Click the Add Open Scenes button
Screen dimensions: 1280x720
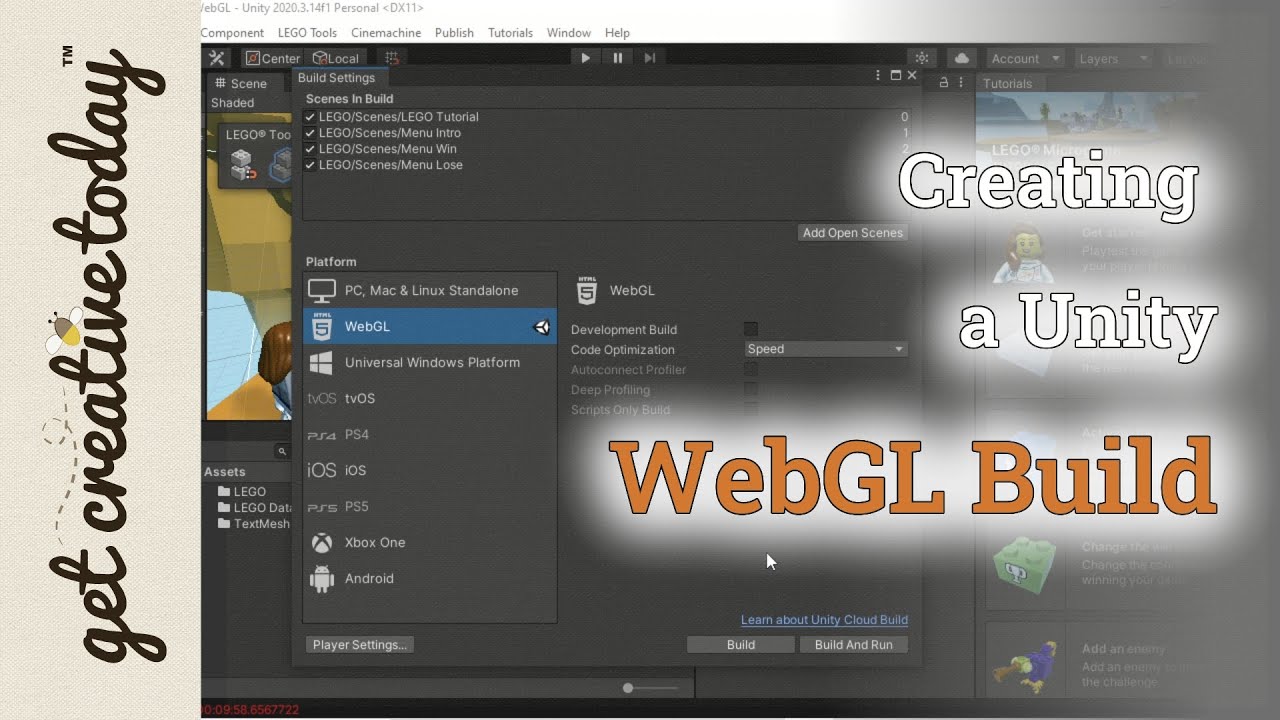(853, 233)
